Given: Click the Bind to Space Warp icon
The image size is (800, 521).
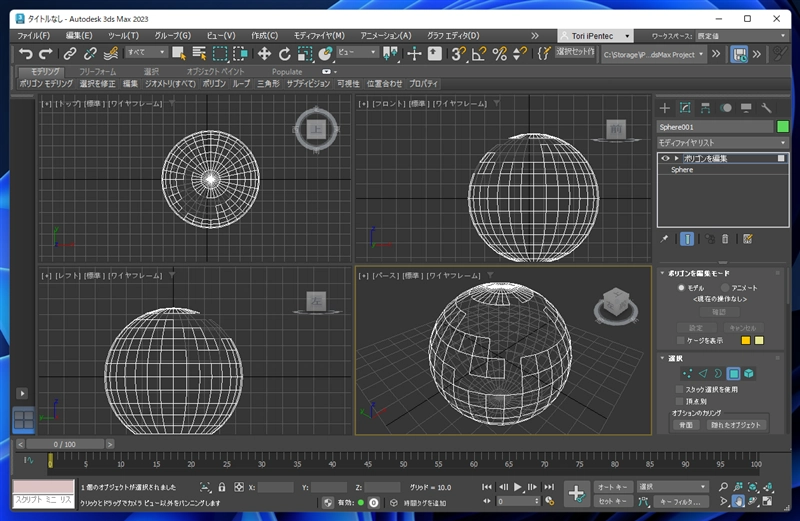Looking at the screenshot, I should 111,53.
